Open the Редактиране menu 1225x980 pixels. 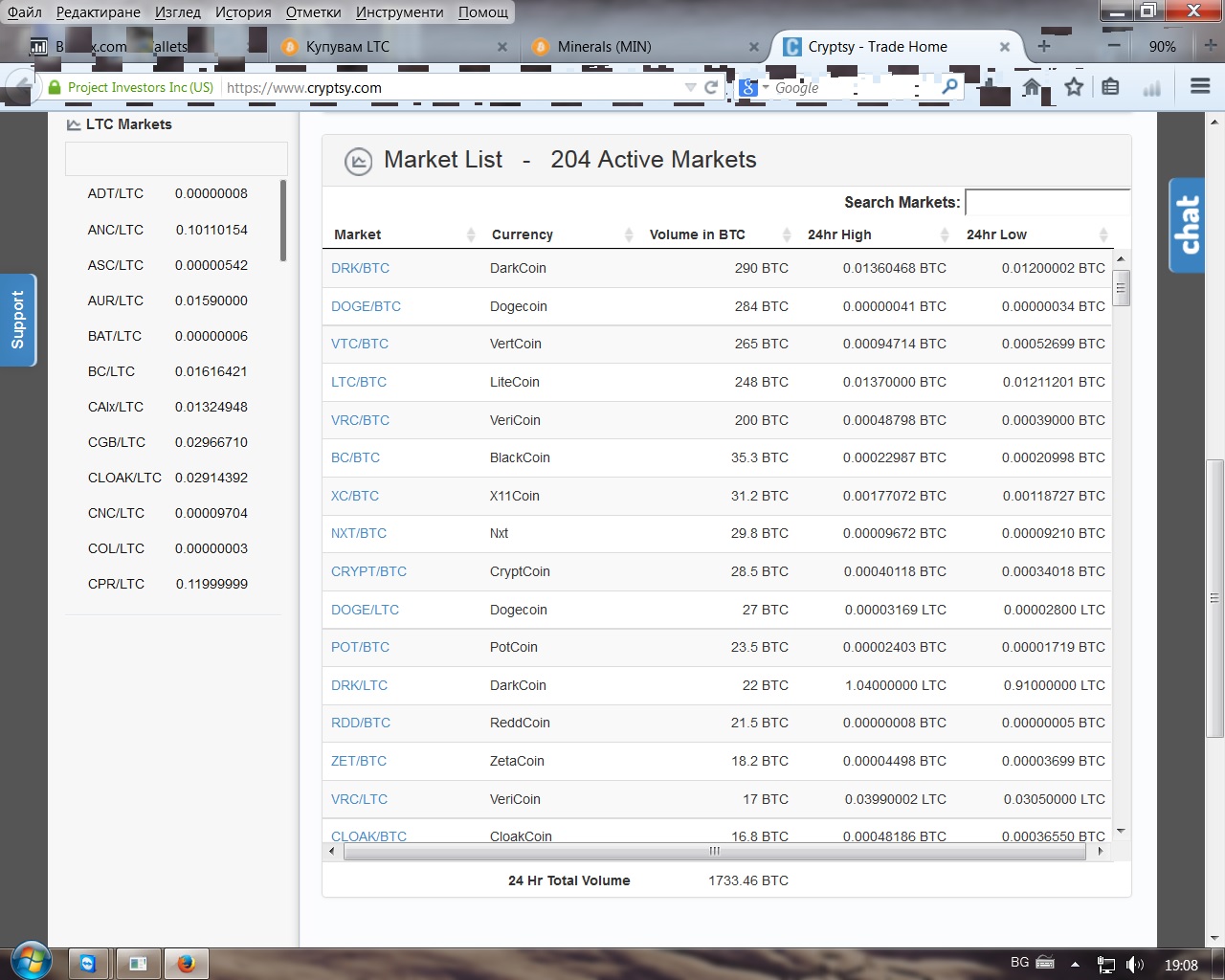click(x=99, y=12)
